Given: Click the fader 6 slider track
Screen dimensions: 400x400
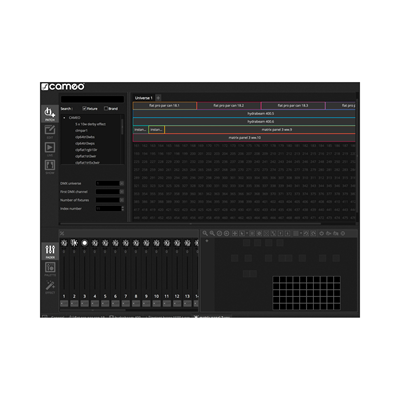Looking at the screenshot, I should 115,273.
